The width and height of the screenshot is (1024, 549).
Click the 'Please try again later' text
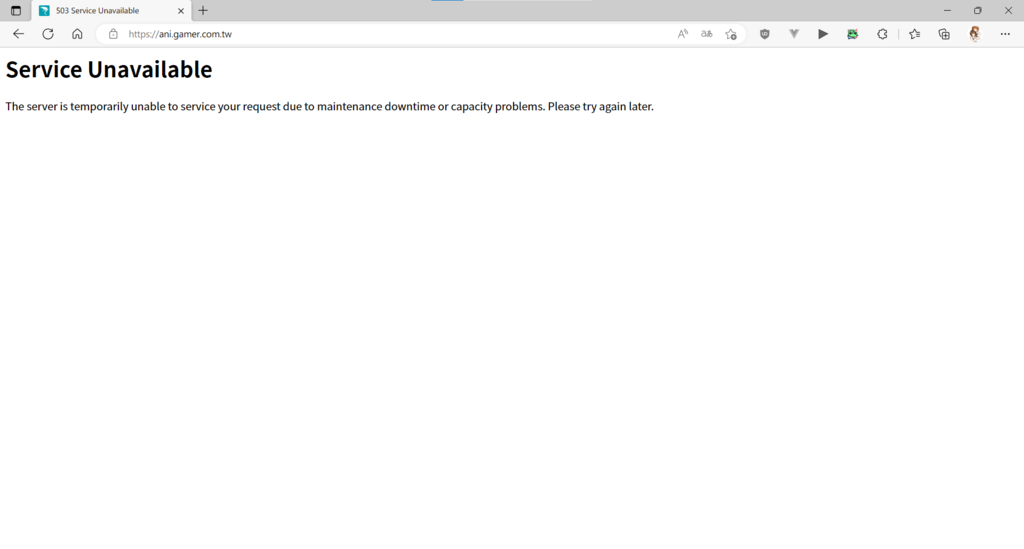click(601, 106)
